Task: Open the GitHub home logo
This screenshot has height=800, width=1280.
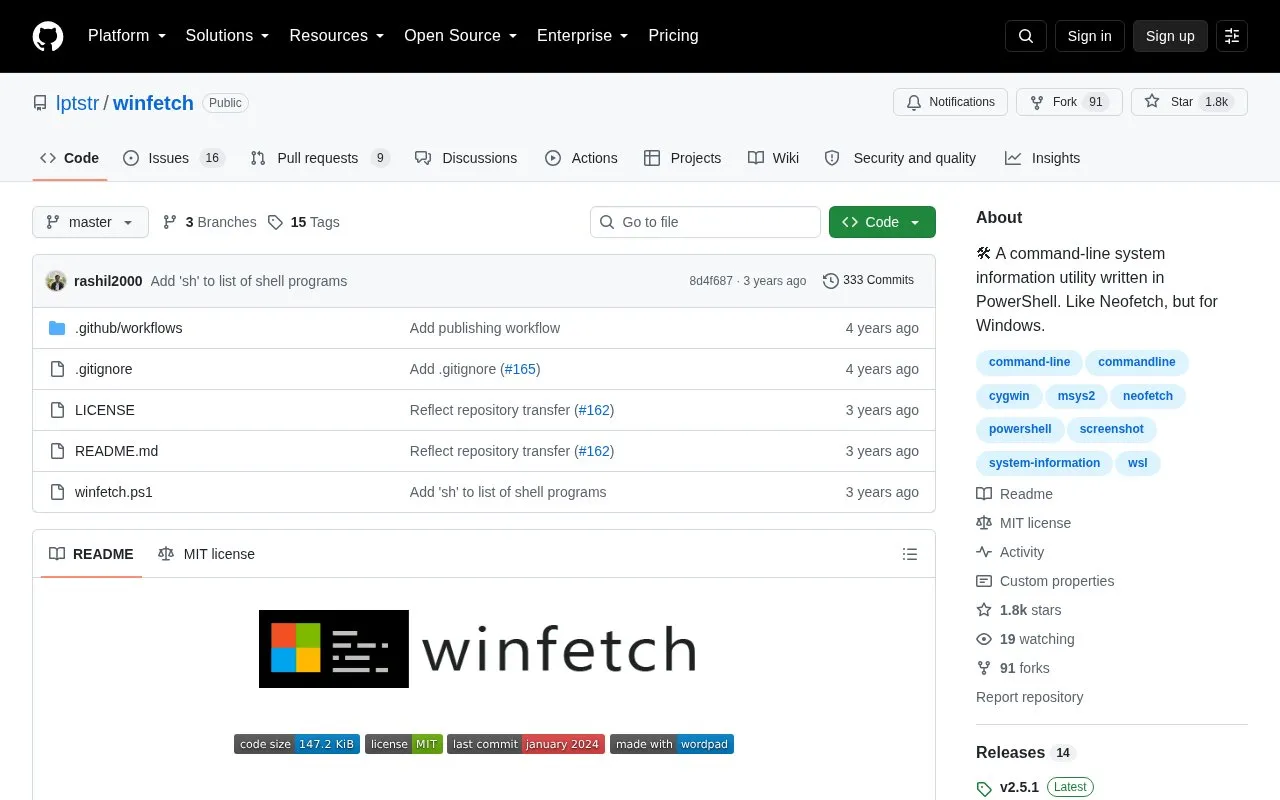Action: pyautogui.click(x=48, y=36)
